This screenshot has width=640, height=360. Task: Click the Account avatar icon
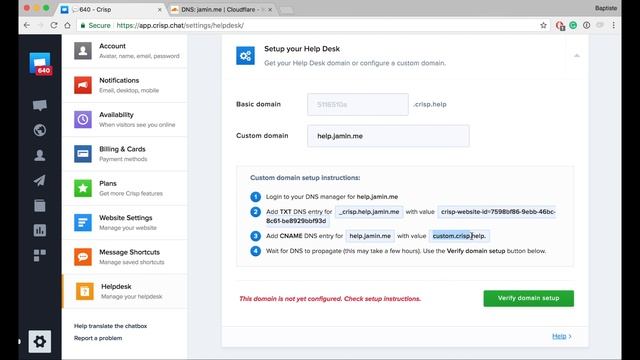pos(83,51)
